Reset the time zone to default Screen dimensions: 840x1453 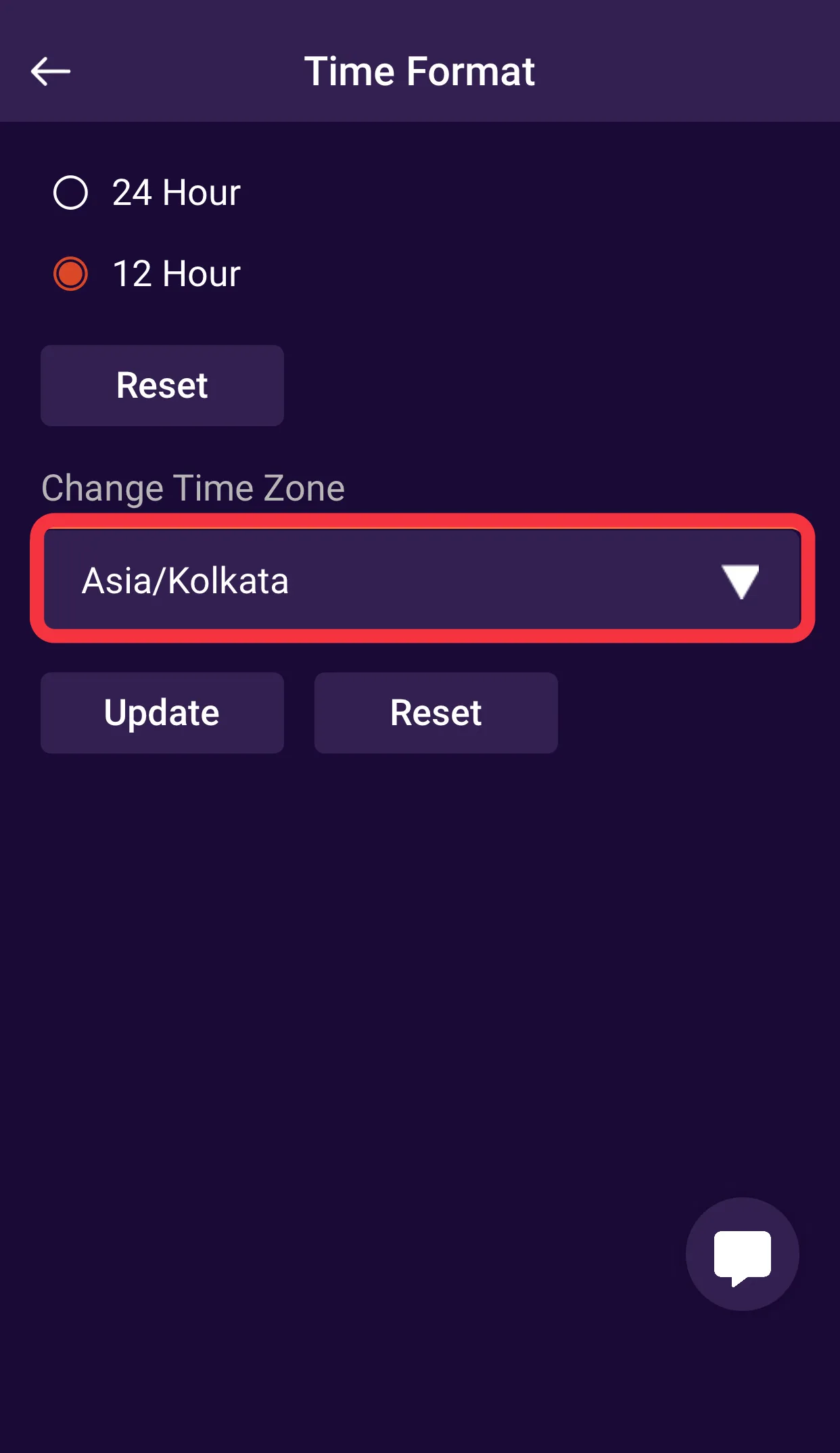pyautogui.click(x=436, y=713)
